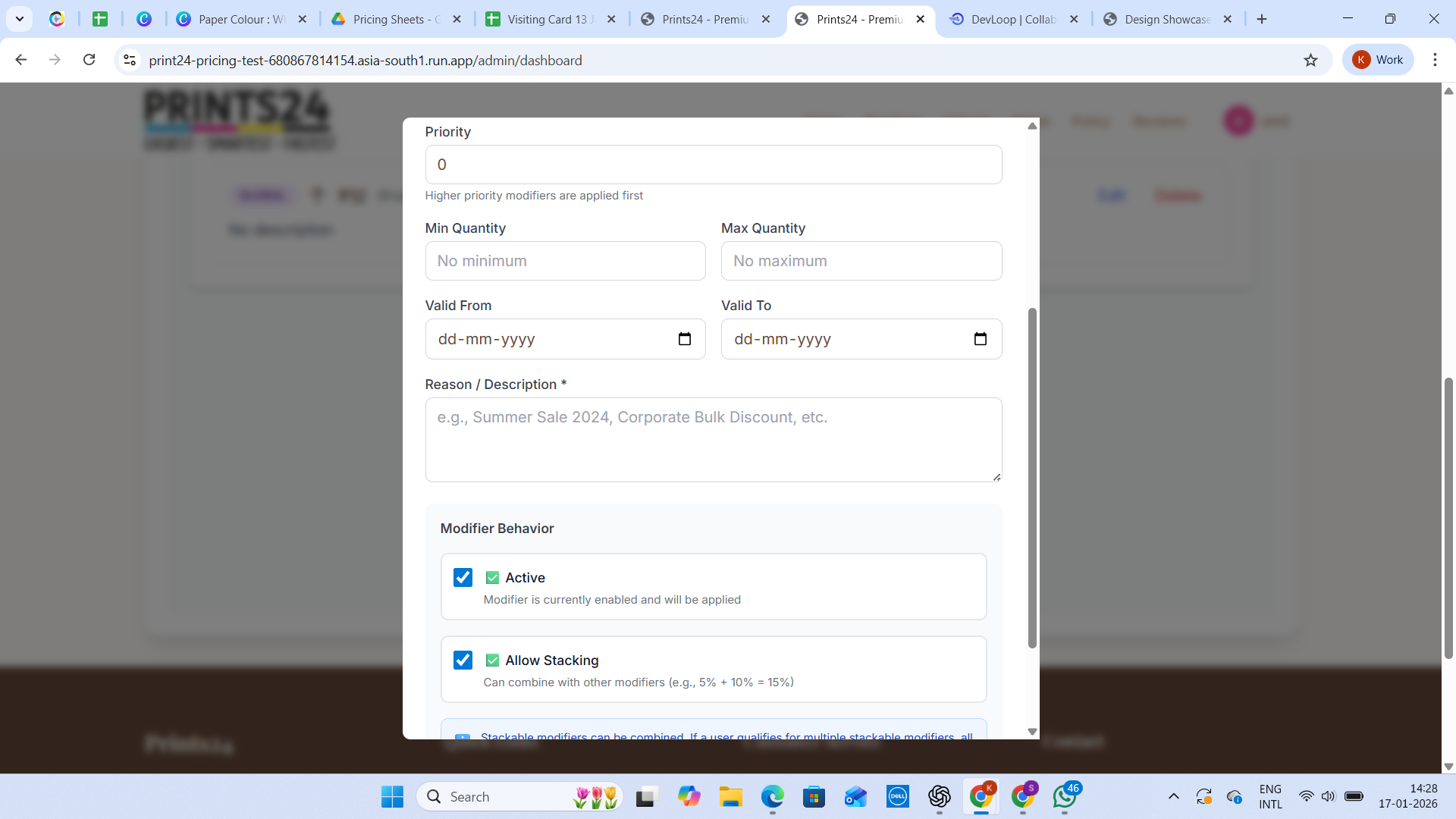
Task: Uncheck the Active modifier checkbox
Action: 463,577
